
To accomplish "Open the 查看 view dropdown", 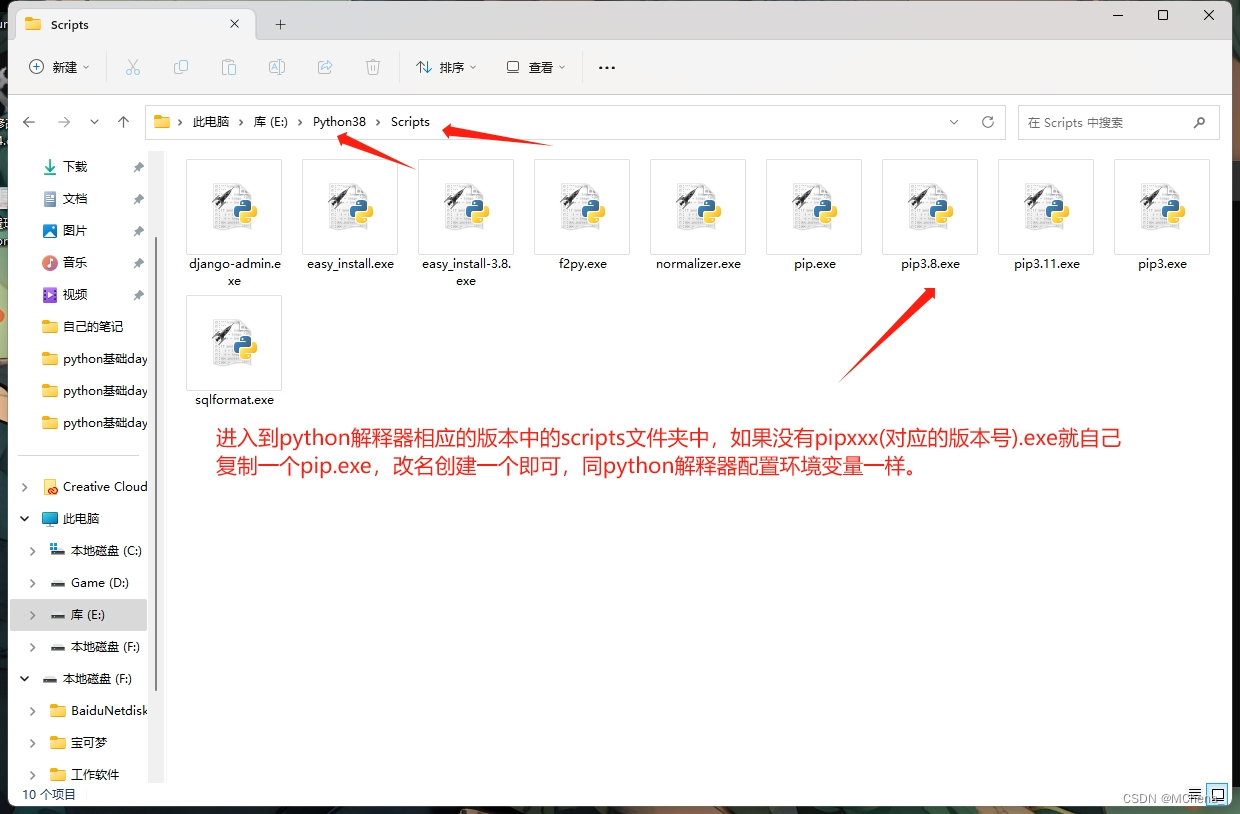I will coord(534,67).
